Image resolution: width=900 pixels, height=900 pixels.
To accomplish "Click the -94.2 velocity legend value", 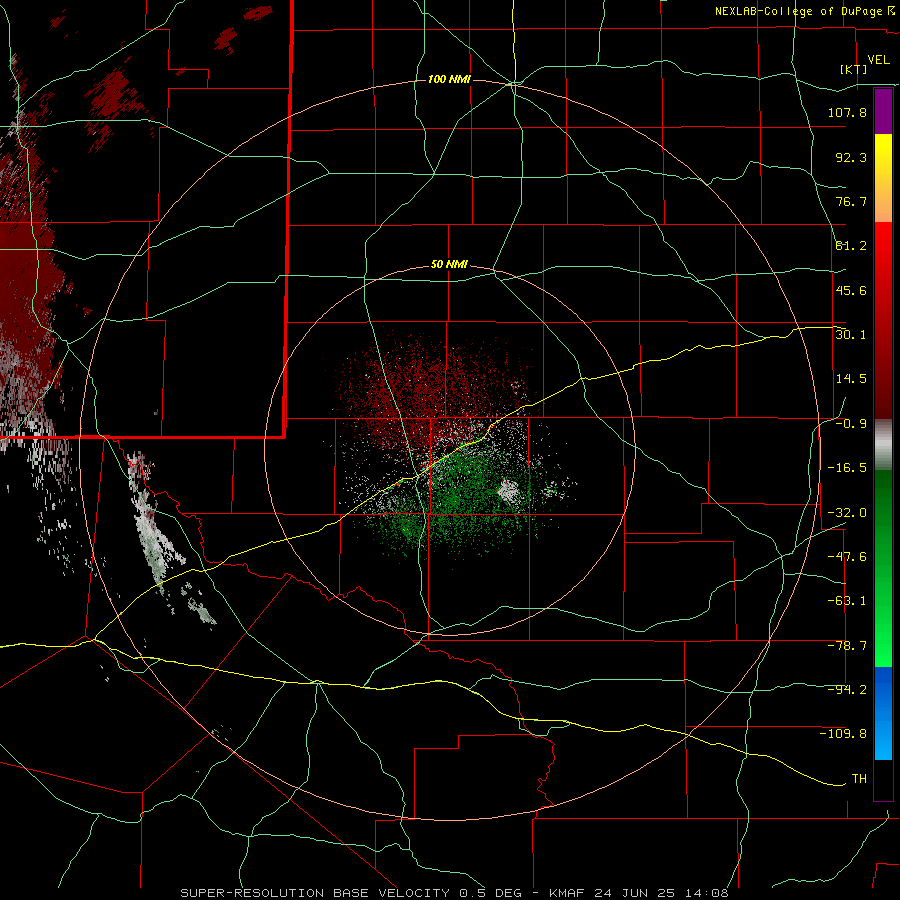I will [x=847, y=690].
